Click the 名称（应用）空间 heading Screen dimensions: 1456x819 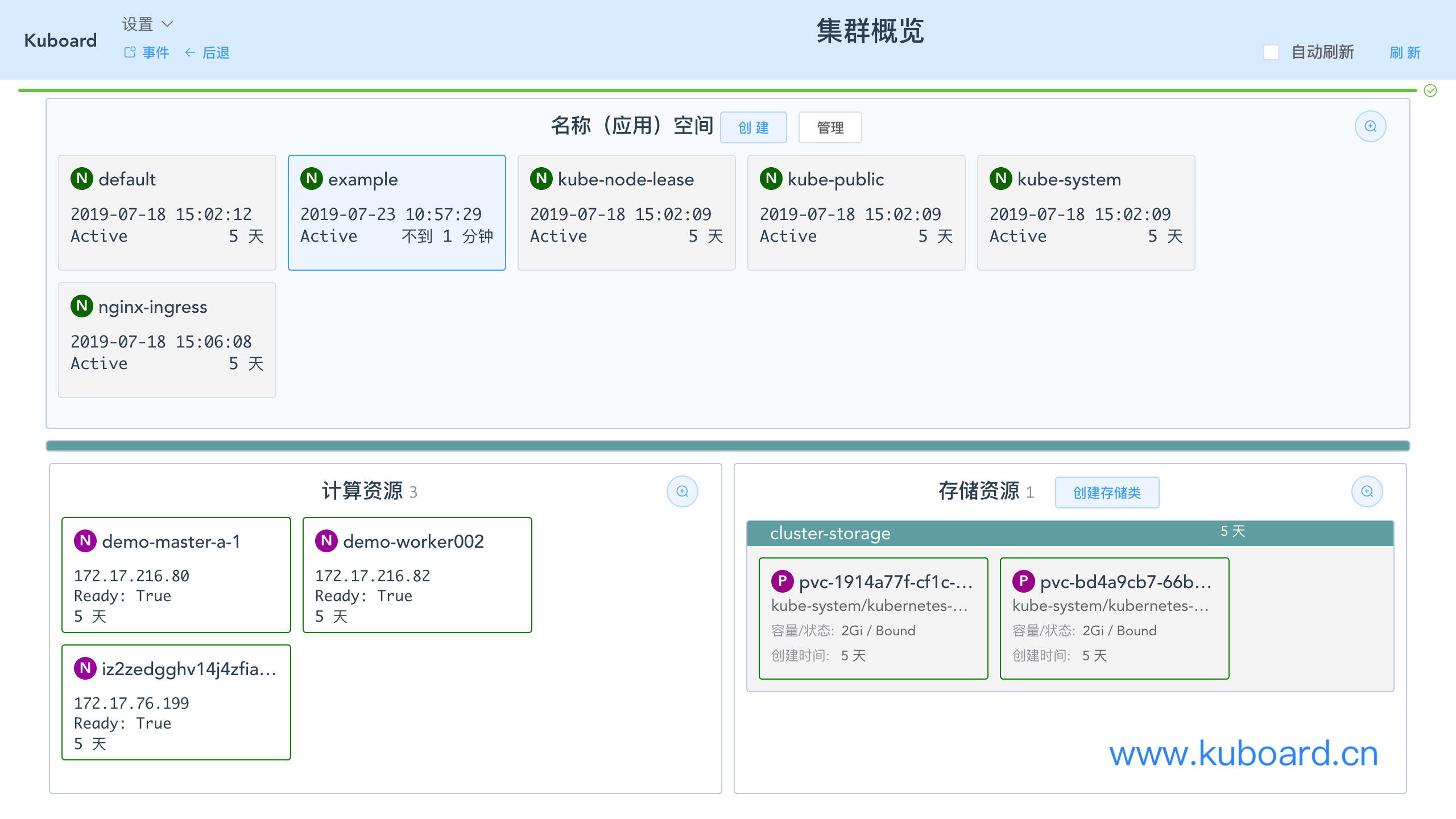tap(632, 126)
